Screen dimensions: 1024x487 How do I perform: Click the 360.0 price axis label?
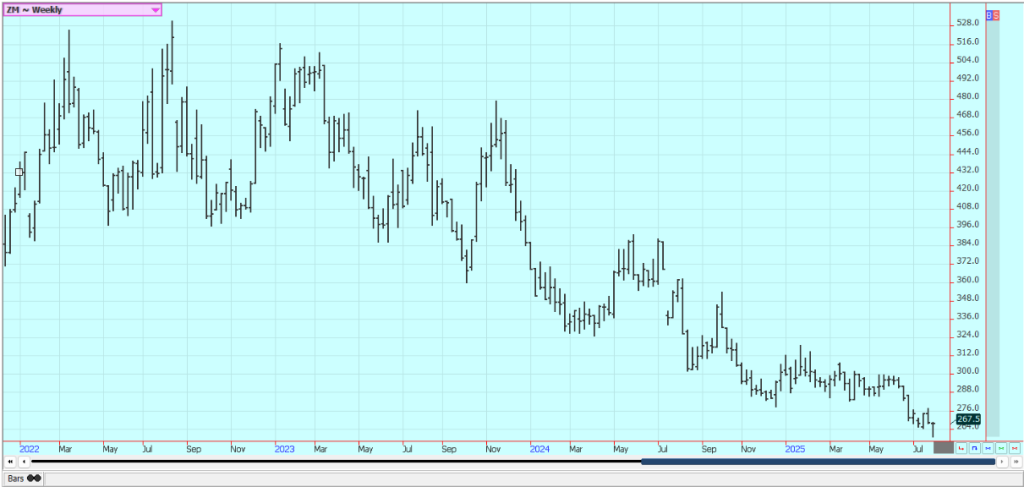pyautogui.click(x=968, y=279)
